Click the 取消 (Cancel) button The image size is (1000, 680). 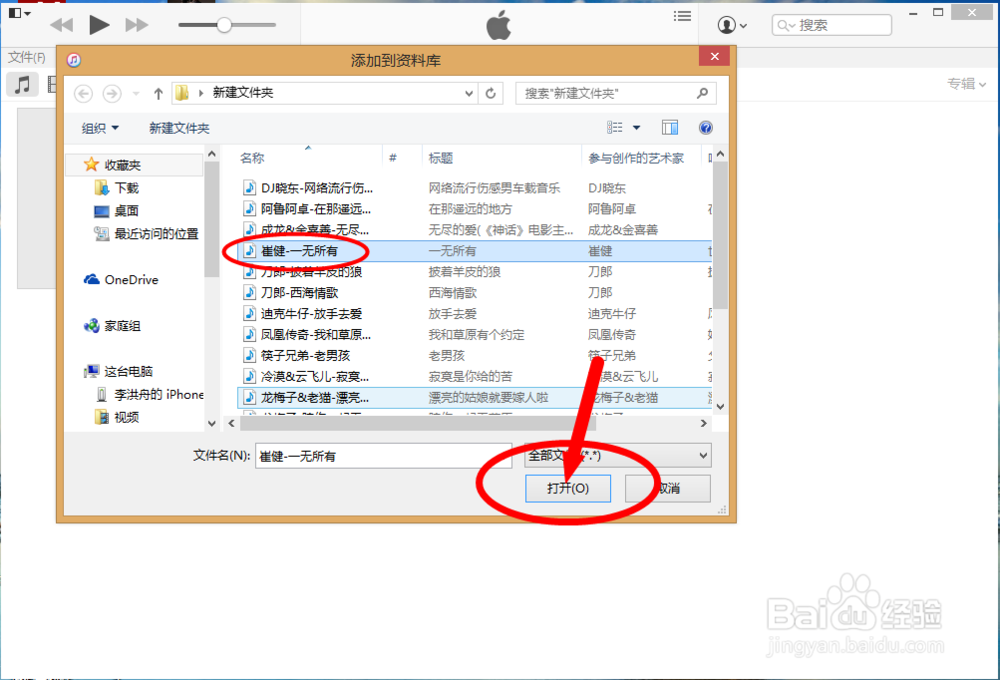[667, 488]
